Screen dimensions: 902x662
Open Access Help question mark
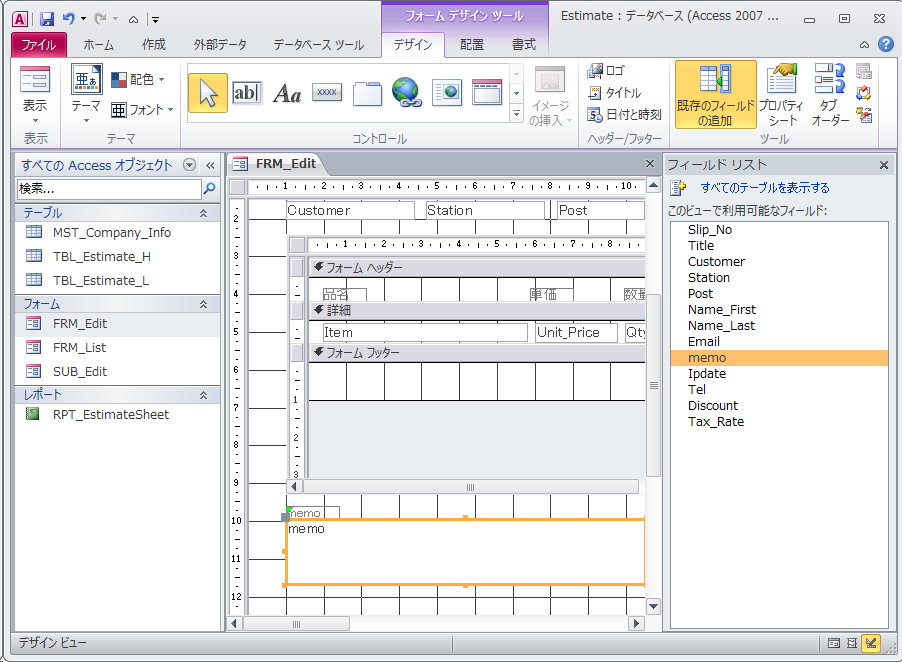pyautogui.click(x=886, y=44)
